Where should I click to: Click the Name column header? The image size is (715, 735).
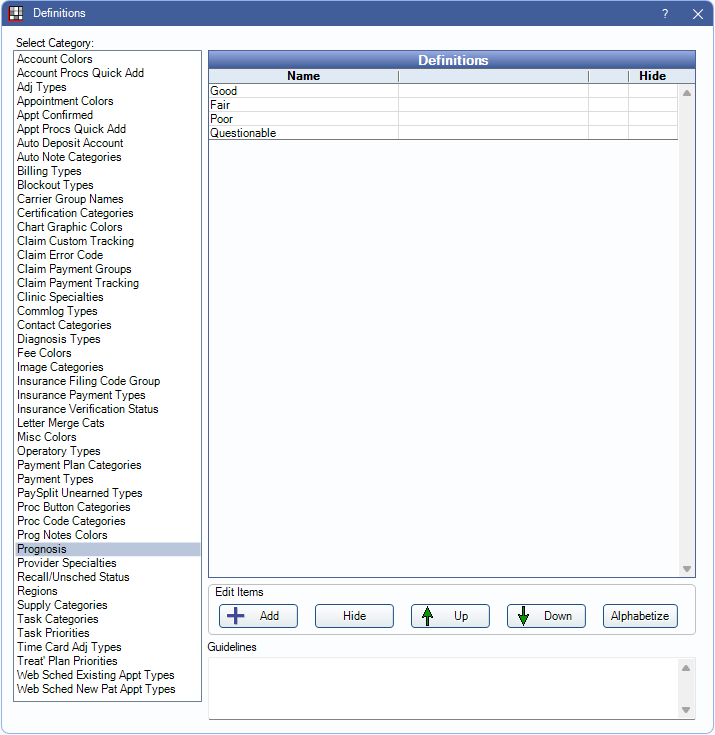(x=303, y=76)
